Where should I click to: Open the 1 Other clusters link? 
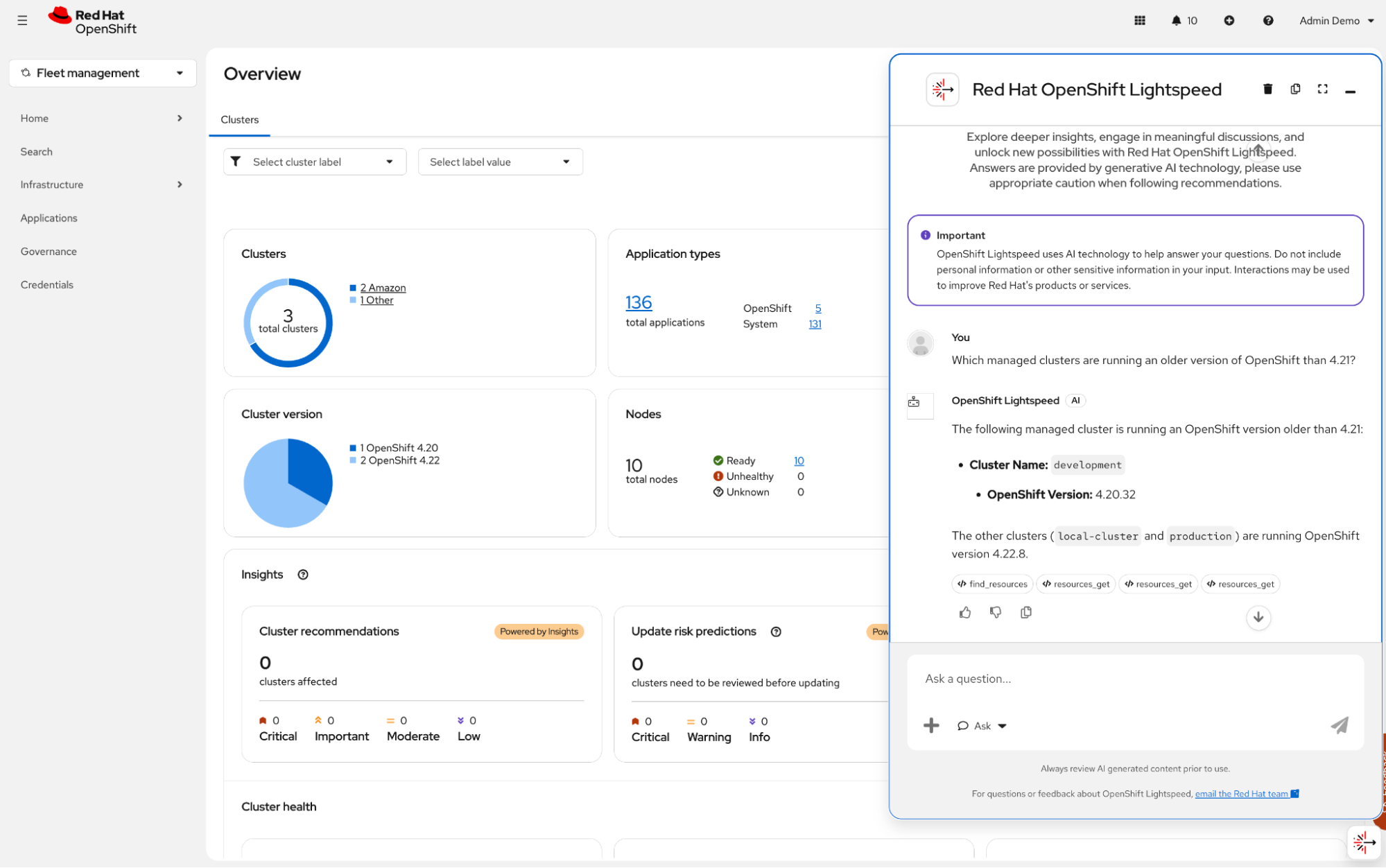pyautogui.click(x=376, y=300)
